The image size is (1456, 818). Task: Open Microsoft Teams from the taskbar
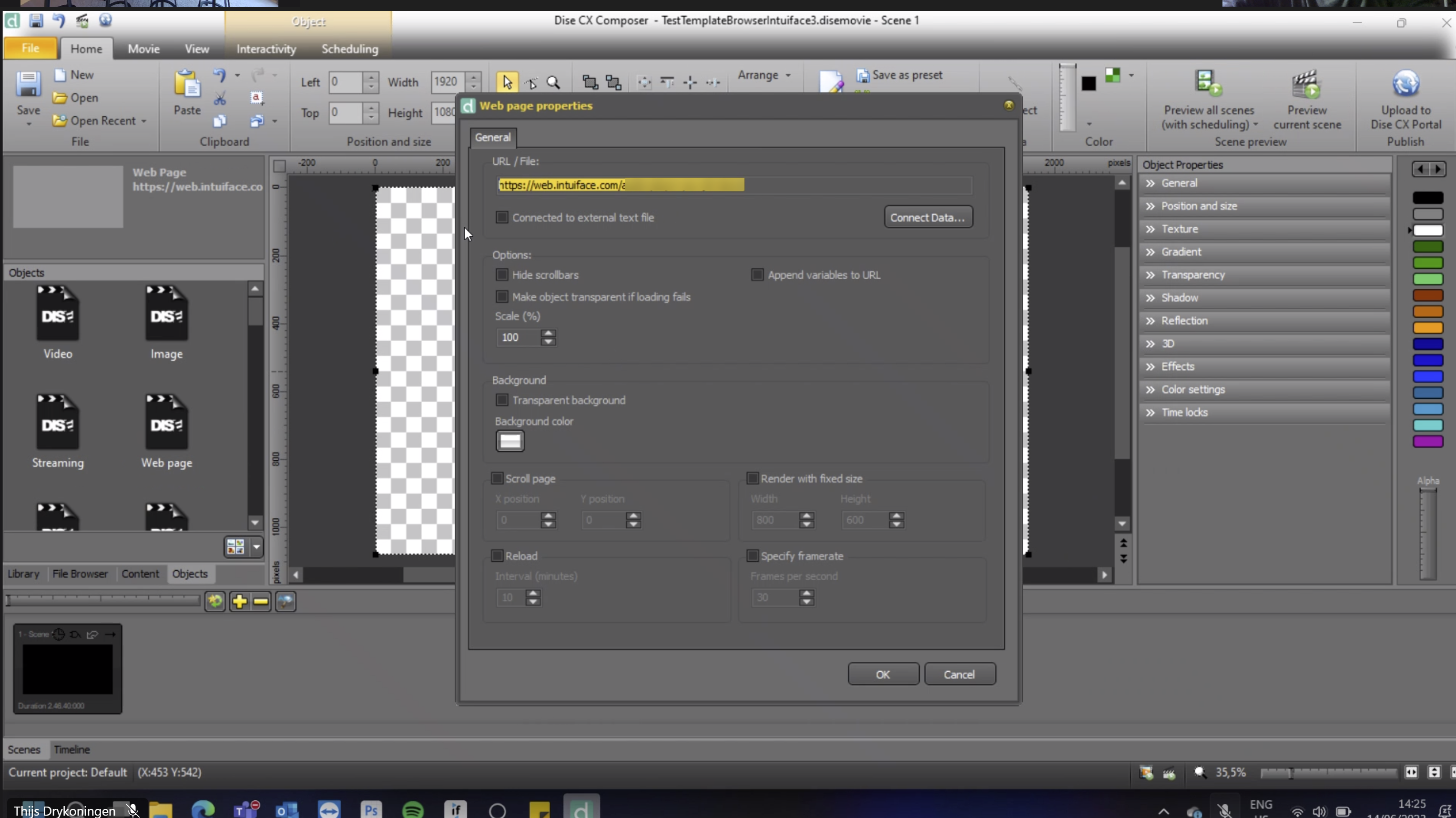click(246, 809)
